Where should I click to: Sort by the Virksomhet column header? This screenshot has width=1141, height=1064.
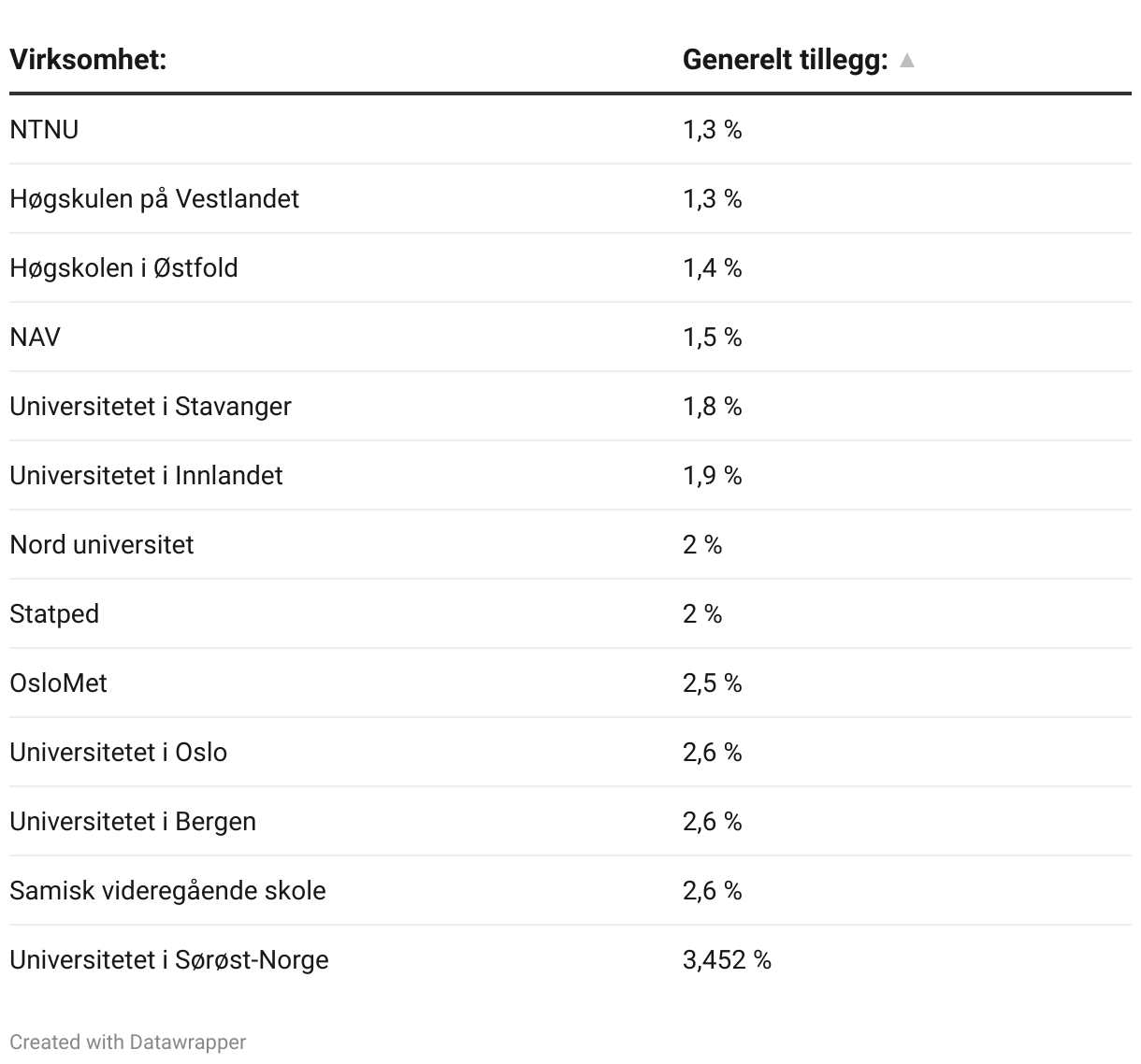[x=88, y=60]
